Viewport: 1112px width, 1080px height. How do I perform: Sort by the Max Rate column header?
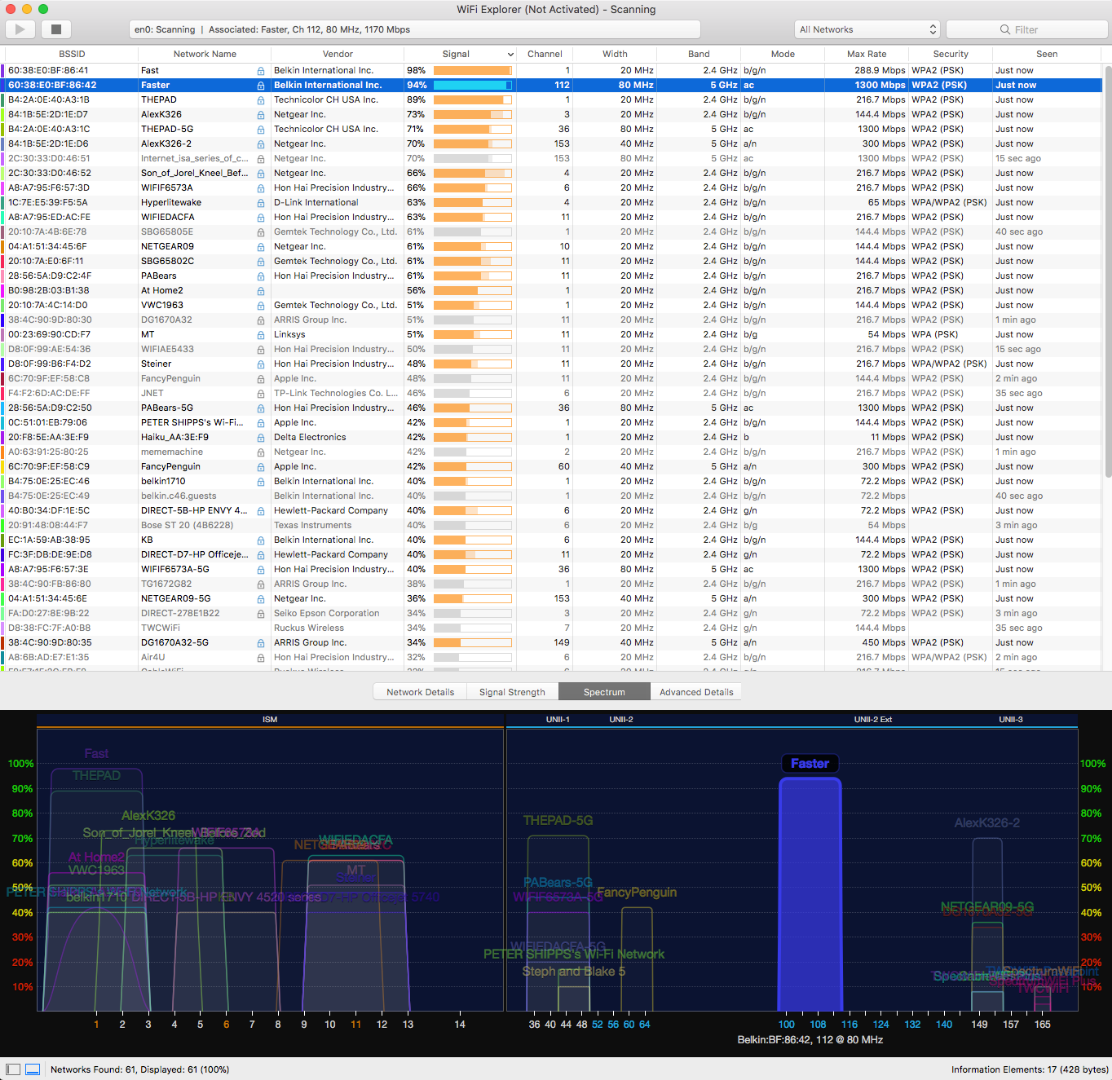[866, 54]
